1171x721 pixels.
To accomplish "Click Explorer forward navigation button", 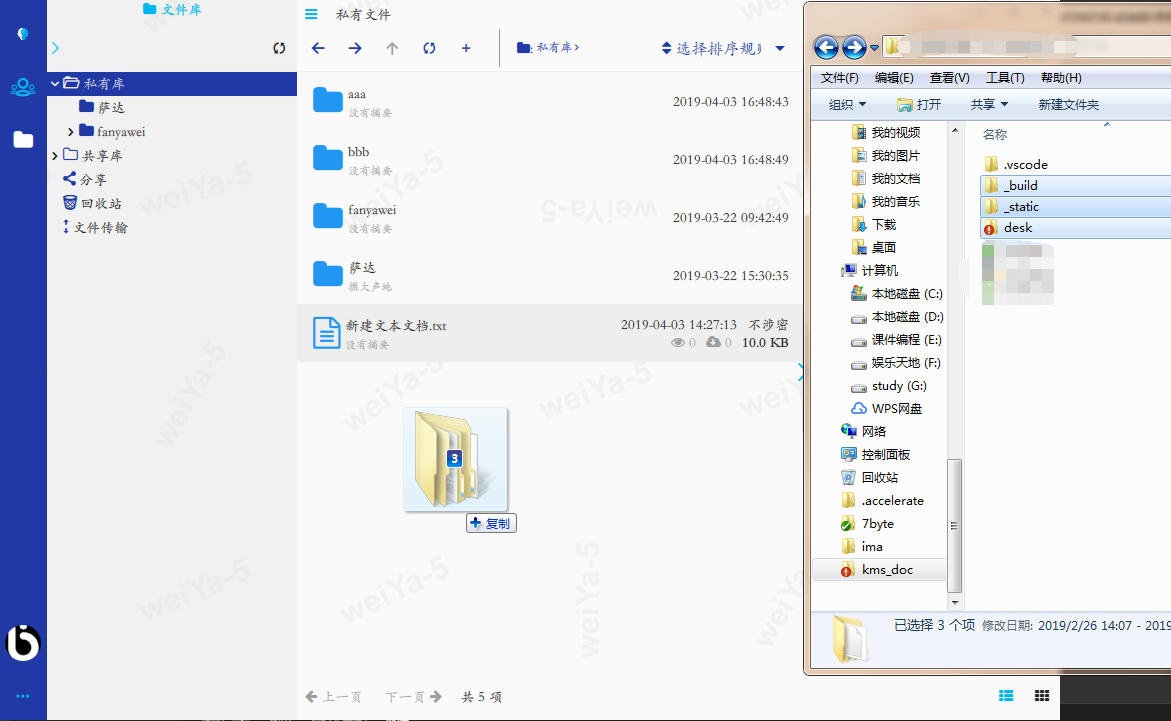I will click(x=854, y=48).
